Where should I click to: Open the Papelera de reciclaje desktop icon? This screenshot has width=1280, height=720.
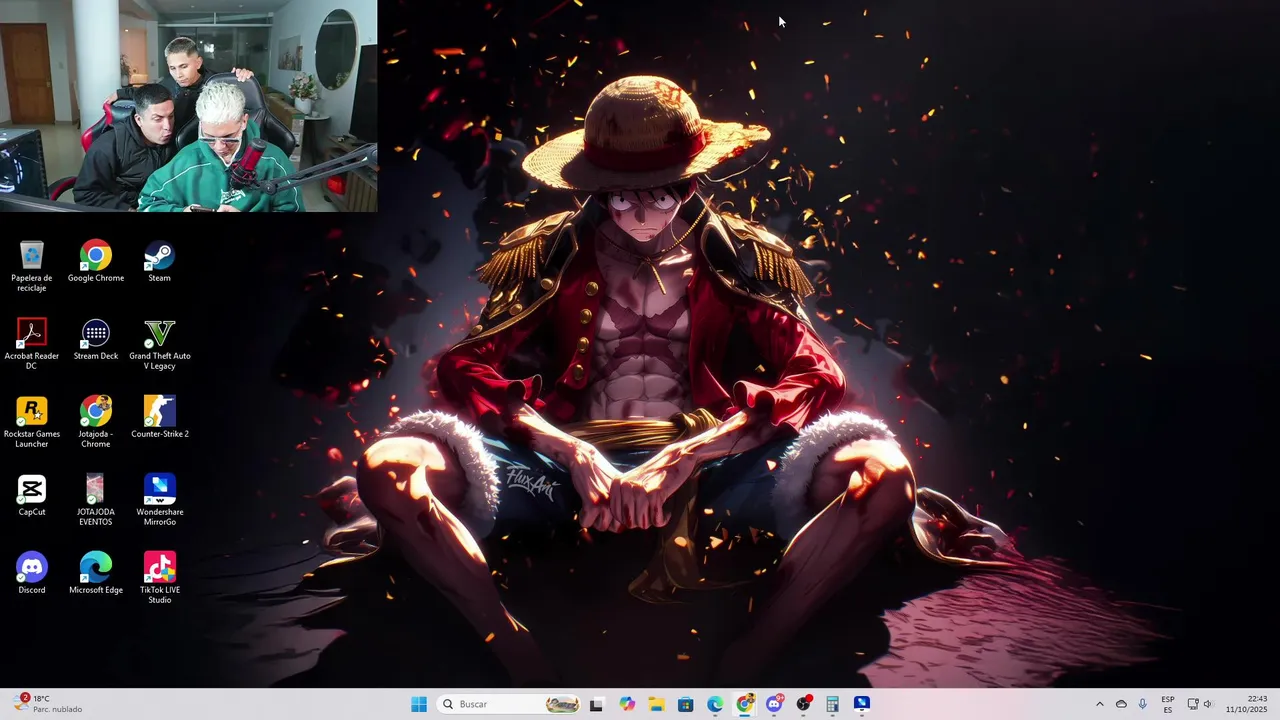tap(32, 265)
